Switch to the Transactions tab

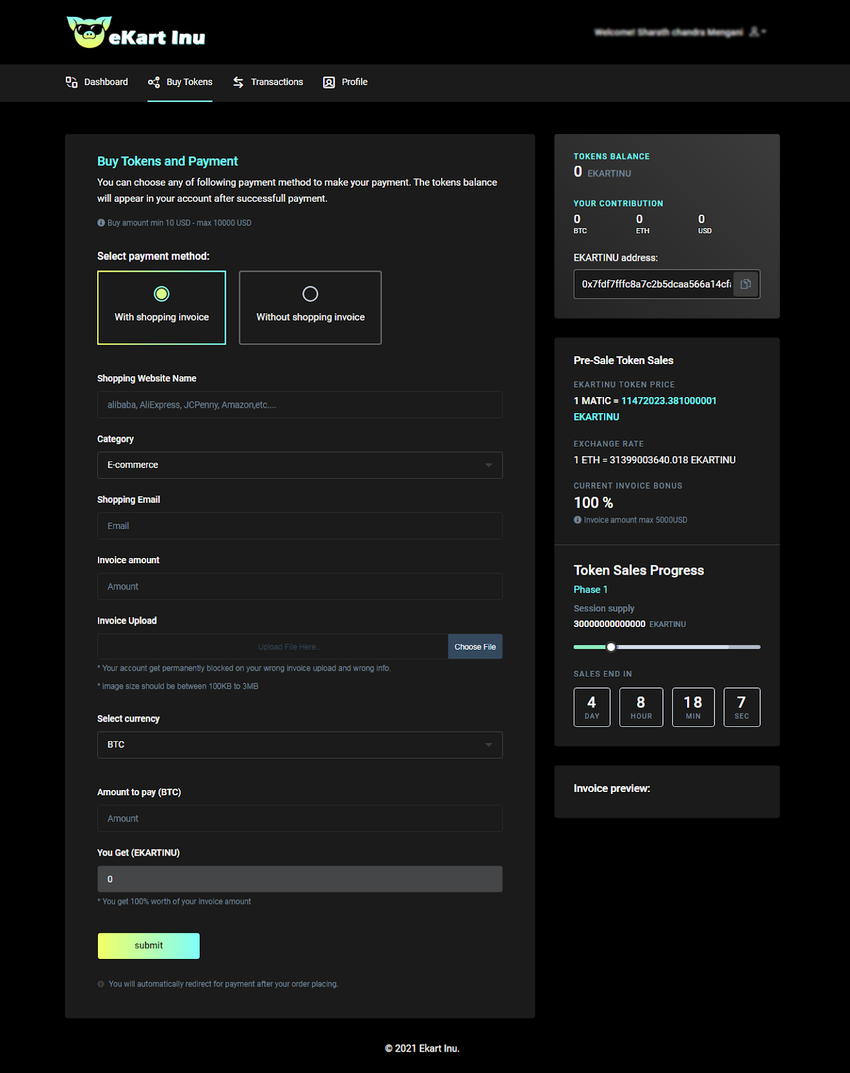point(268,82)
